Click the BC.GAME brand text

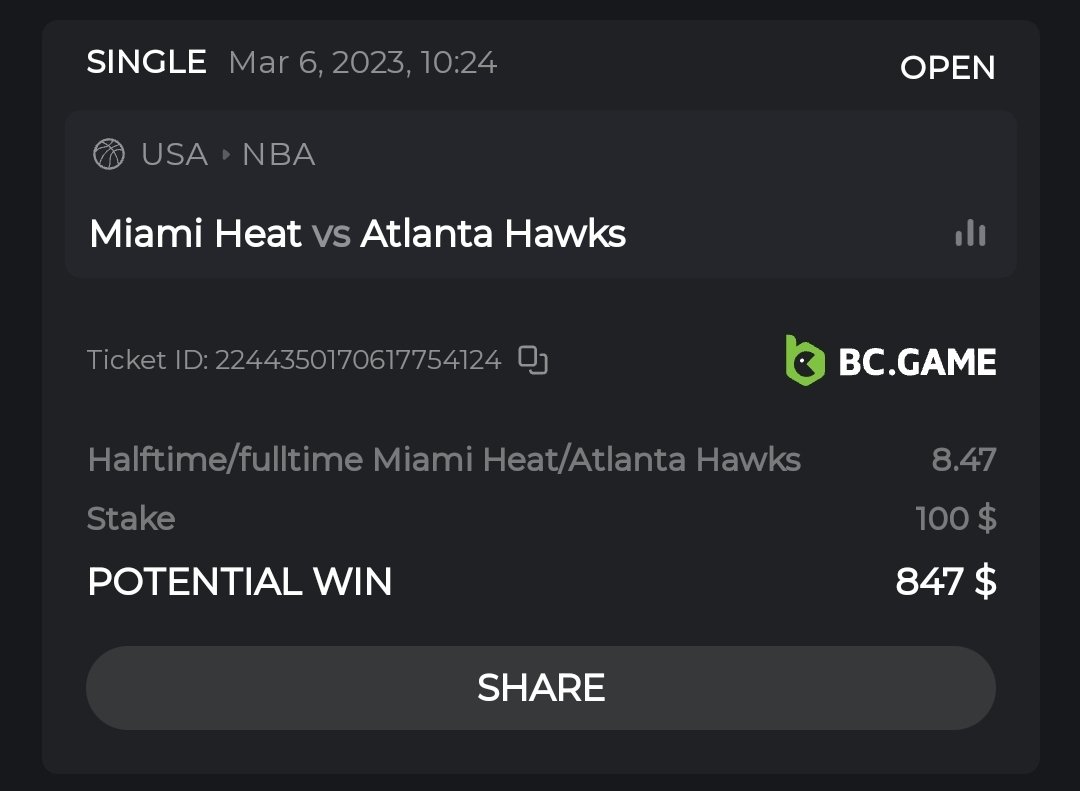pos(917,361)
